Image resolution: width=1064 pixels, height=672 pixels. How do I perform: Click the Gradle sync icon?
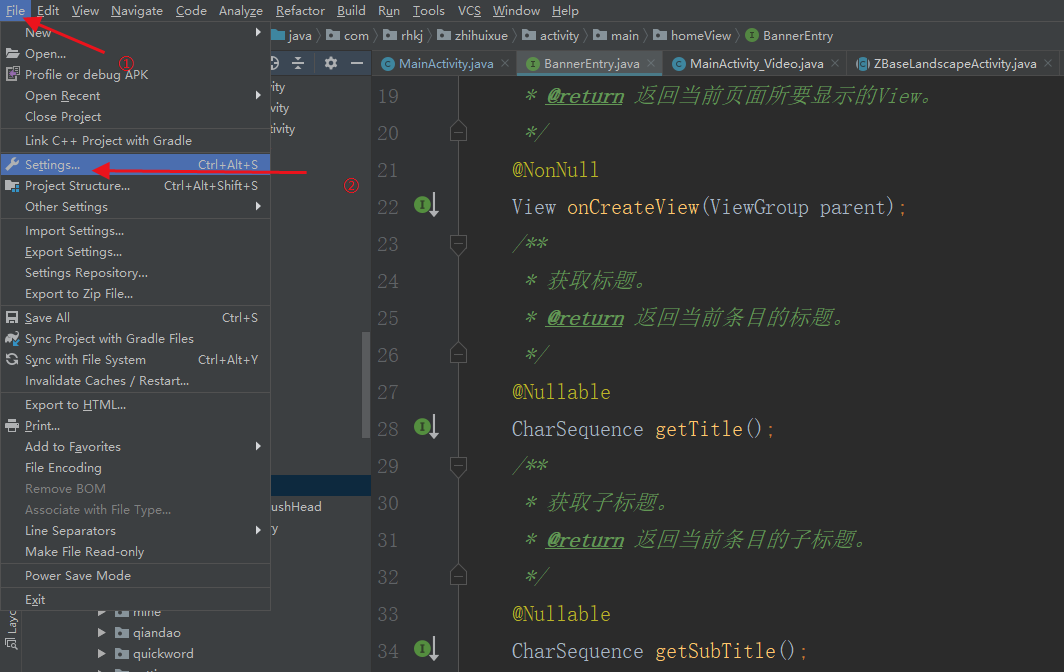pos(12,338)
